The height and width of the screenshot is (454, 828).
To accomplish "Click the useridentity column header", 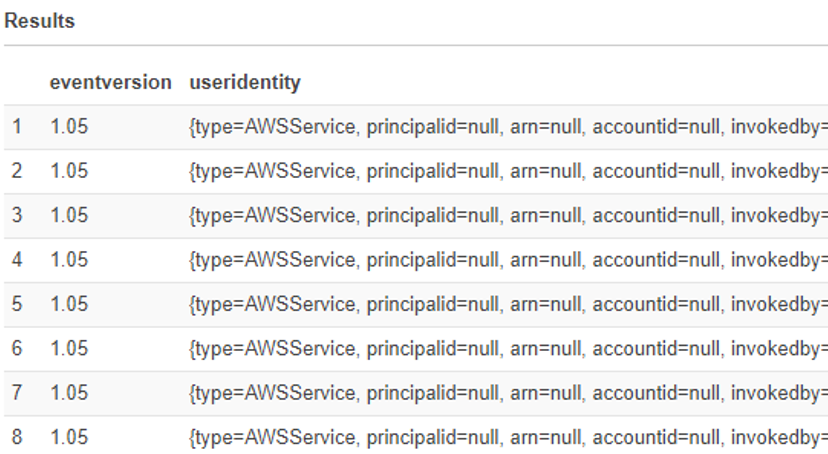I will click(x=245, y=83).
